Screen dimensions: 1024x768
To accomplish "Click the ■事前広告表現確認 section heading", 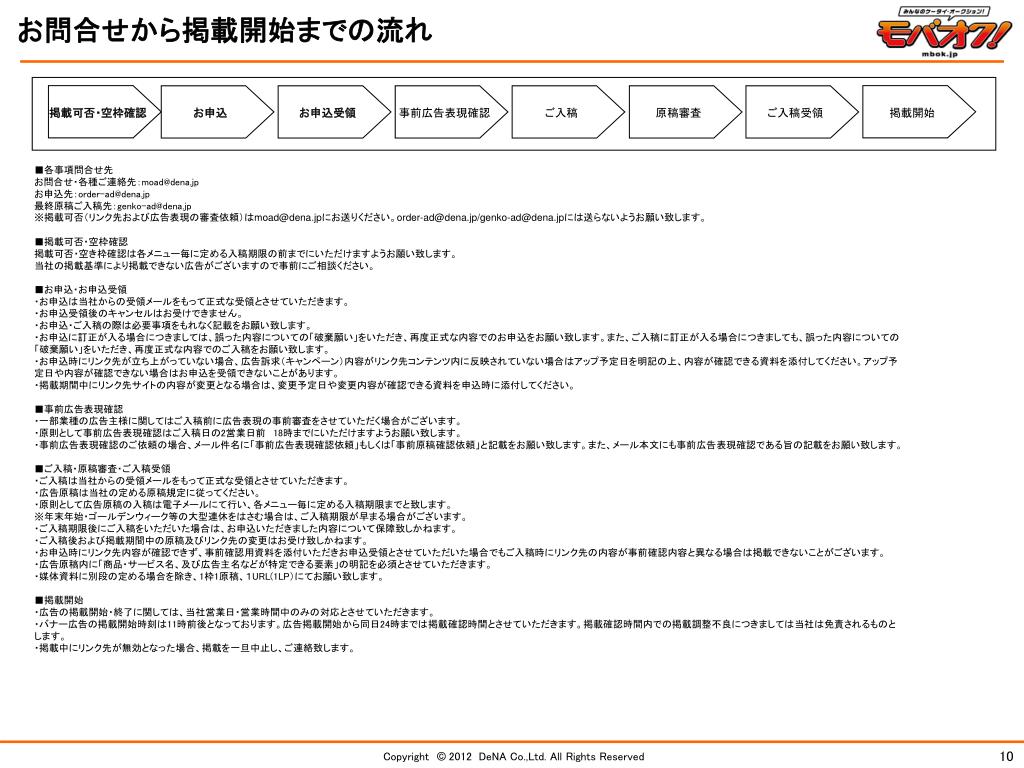I will click(x=79, y=409).
